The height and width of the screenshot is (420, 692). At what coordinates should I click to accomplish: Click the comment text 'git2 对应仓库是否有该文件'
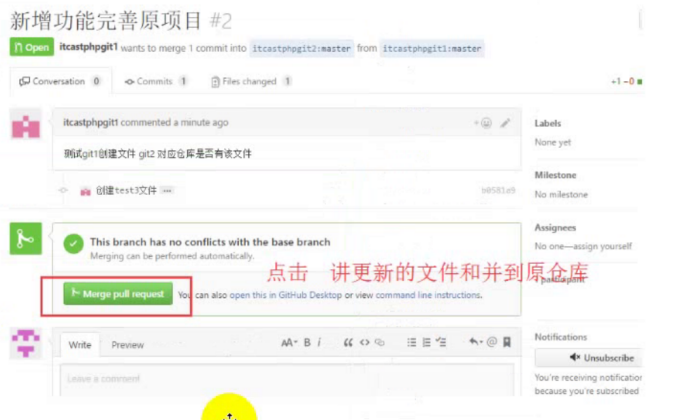click(x=195, y=154)
